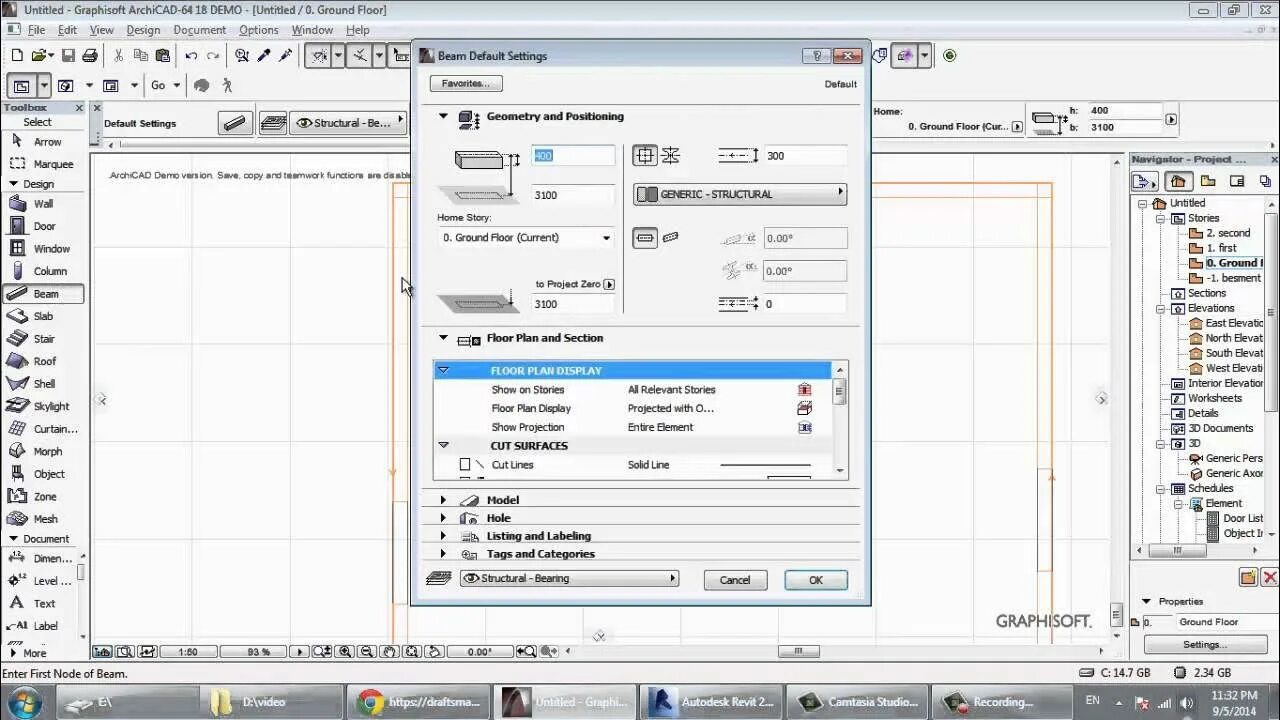Expand Tags and Categories section
Screen dimensions: 1280x720
[443, 554]
